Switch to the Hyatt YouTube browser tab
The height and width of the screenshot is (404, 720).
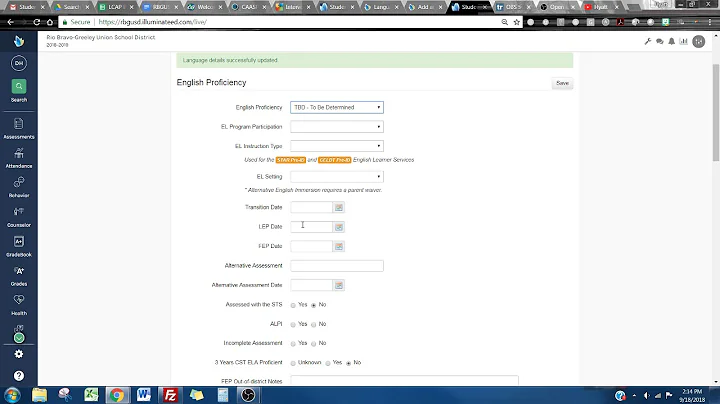[x=601, y=7]
